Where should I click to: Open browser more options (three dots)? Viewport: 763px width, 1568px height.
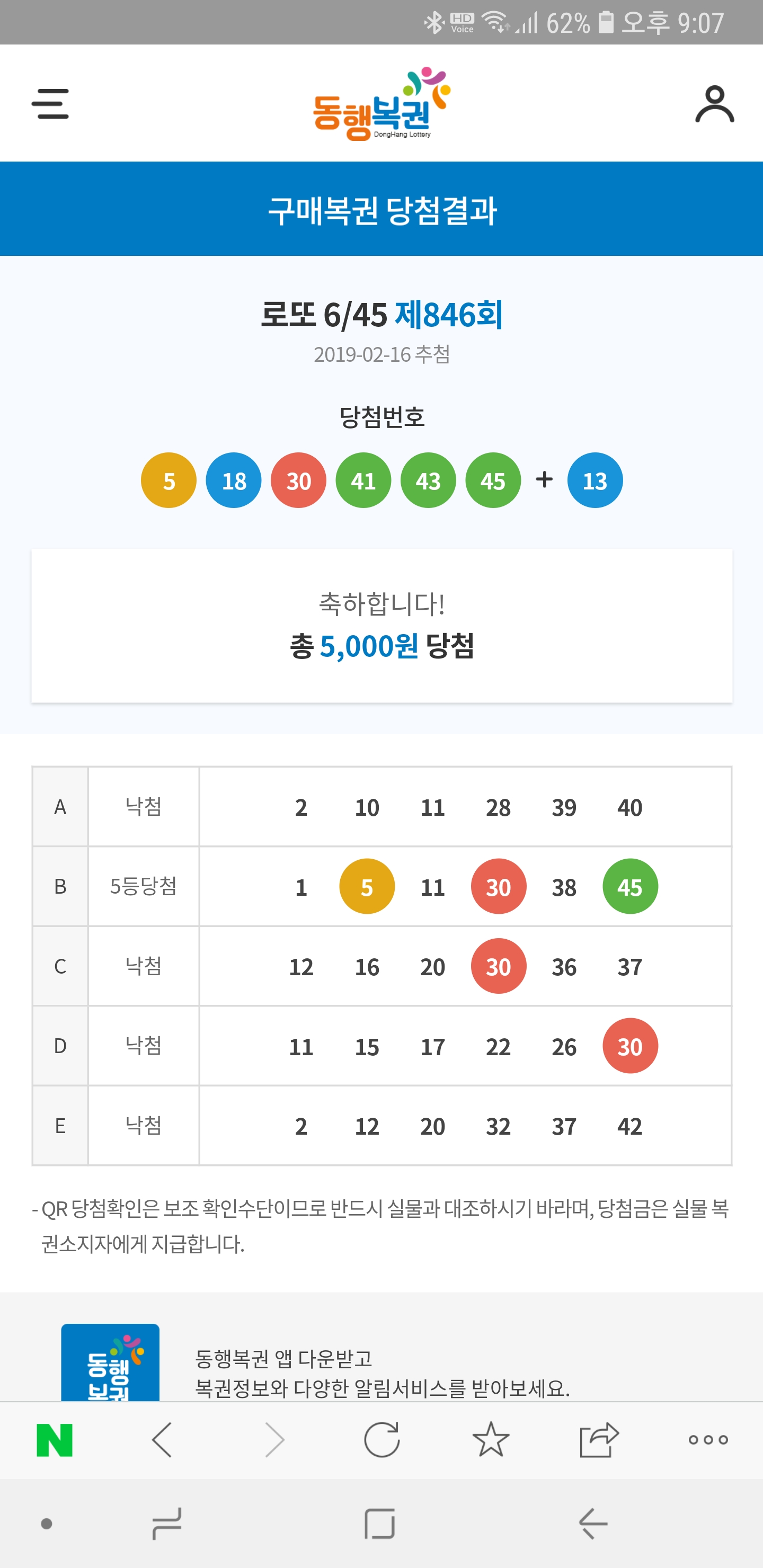coord(707,1440)
